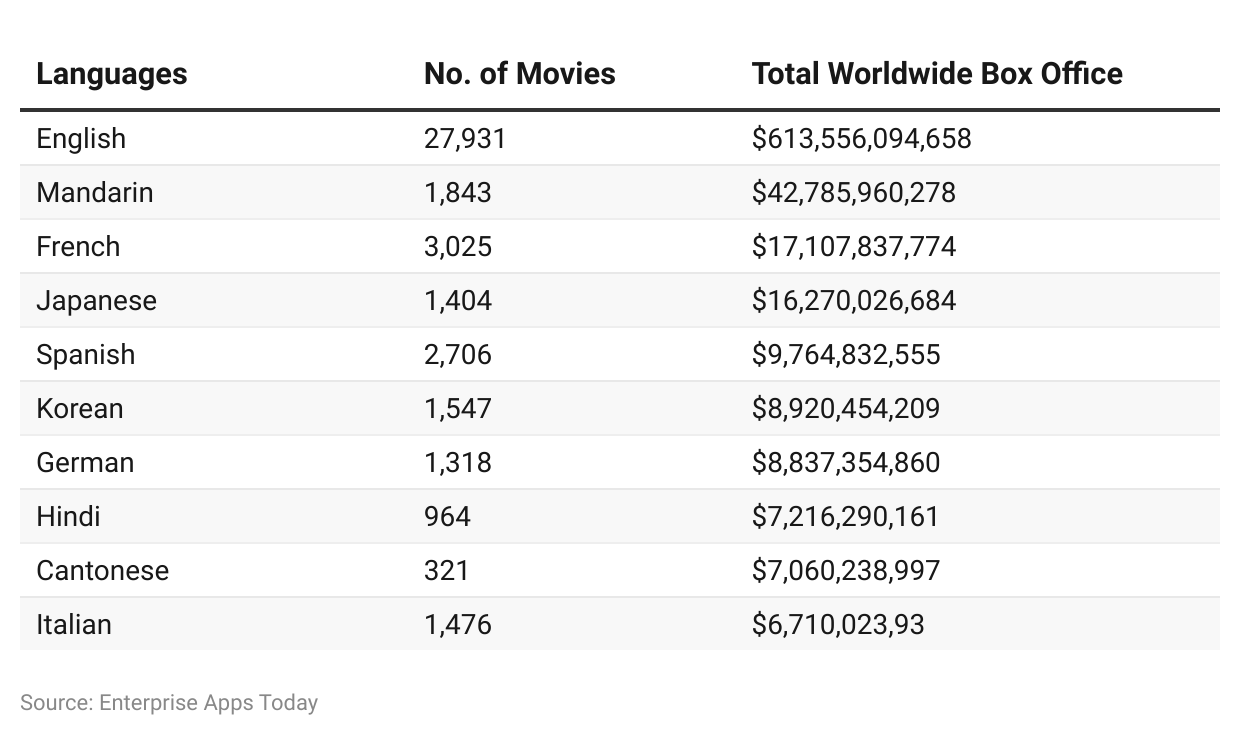Click the Languages column header
1240x736 pixels.
click(111, 74)
